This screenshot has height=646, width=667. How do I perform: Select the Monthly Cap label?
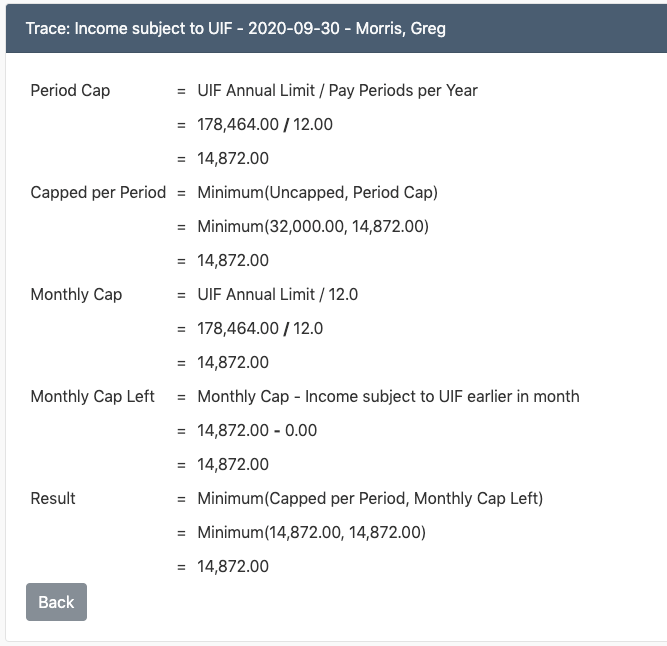(76, 294)
